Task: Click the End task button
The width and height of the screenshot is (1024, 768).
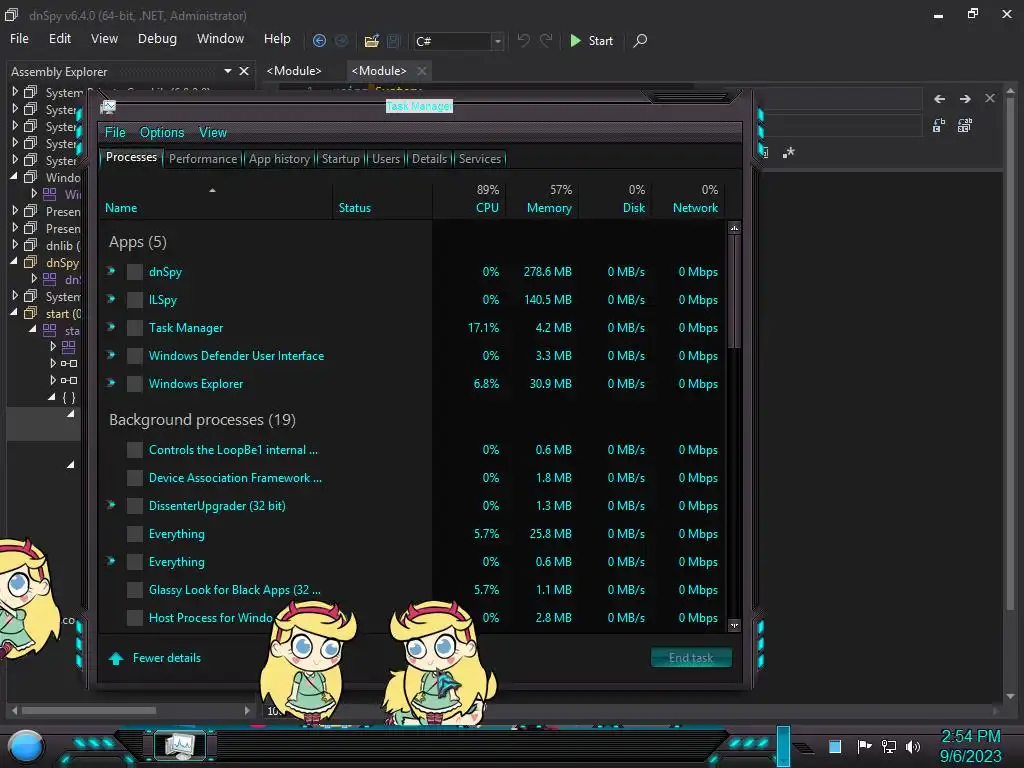Action: [x=691, y=658]
